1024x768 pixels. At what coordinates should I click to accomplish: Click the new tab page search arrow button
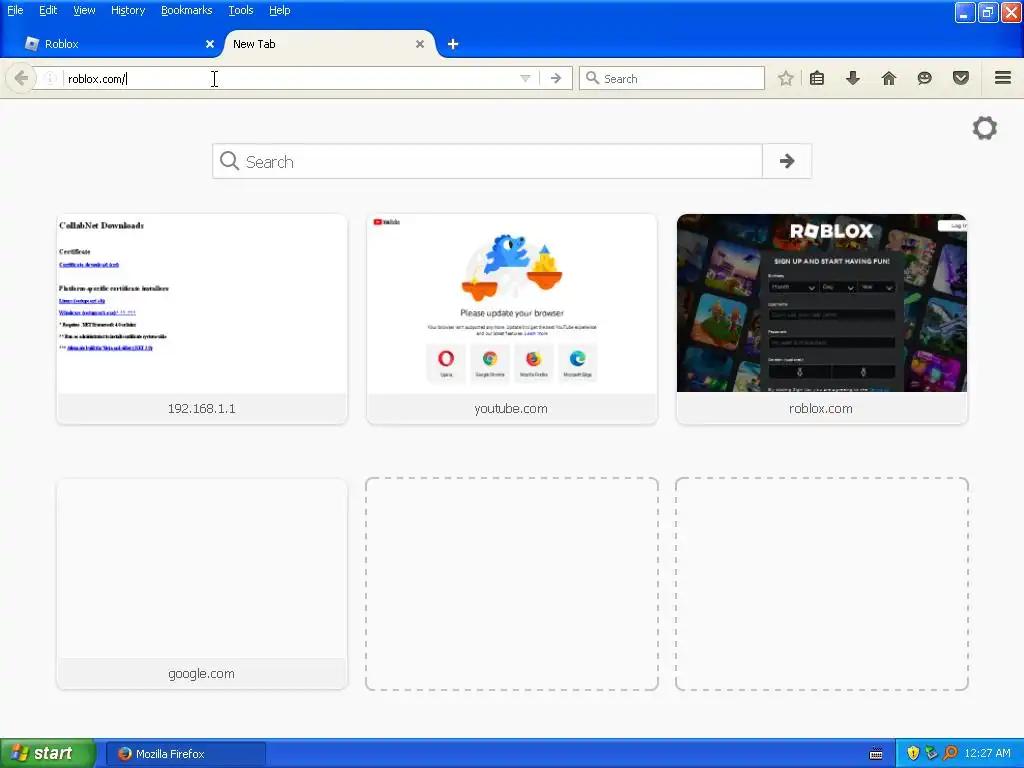(x=787, y=161)
